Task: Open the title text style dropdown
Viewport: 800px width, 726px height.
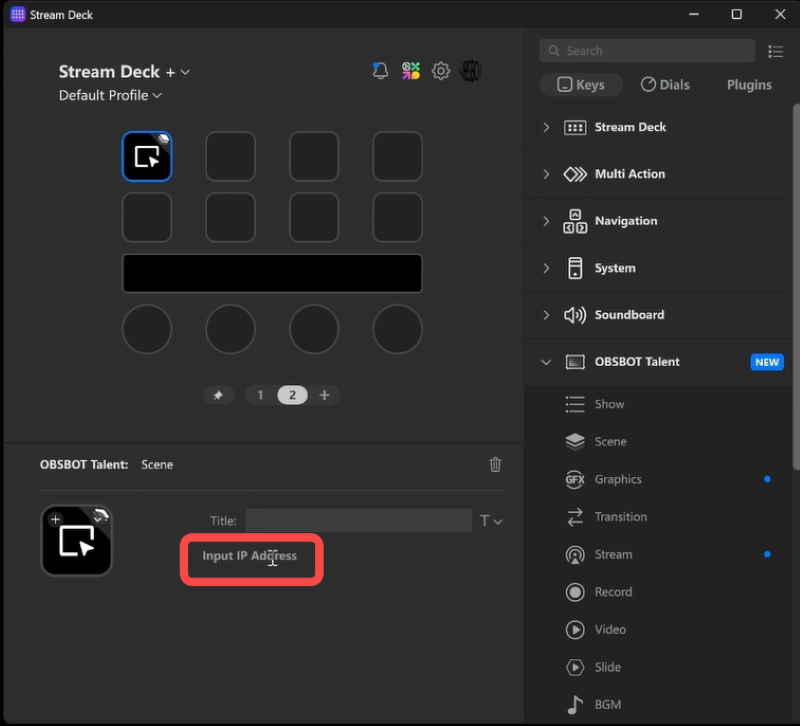Action: click(x=491, y=521)
